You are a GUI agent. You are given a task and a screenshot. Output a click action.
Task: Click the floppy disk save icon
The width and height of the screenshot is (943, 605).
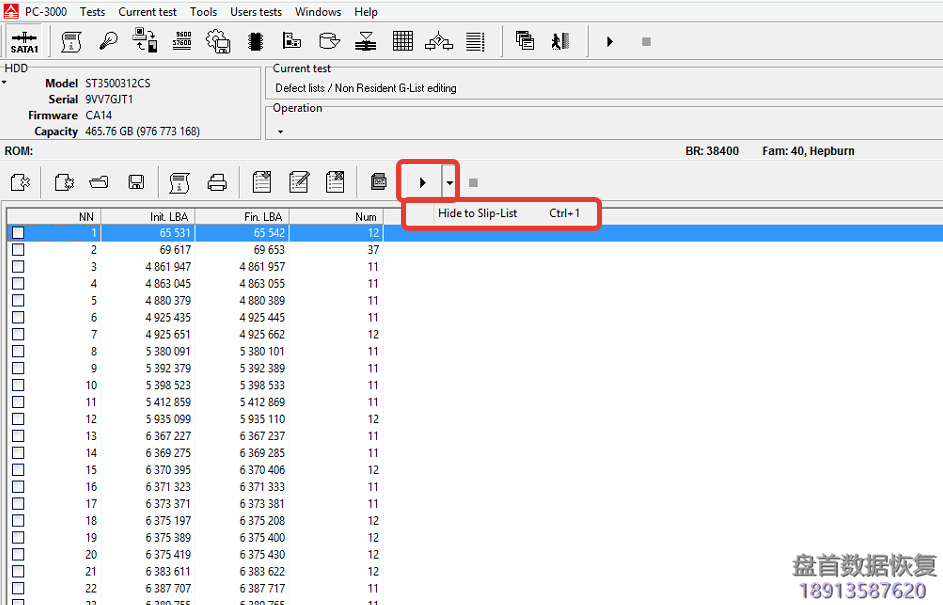click(136, 182)
